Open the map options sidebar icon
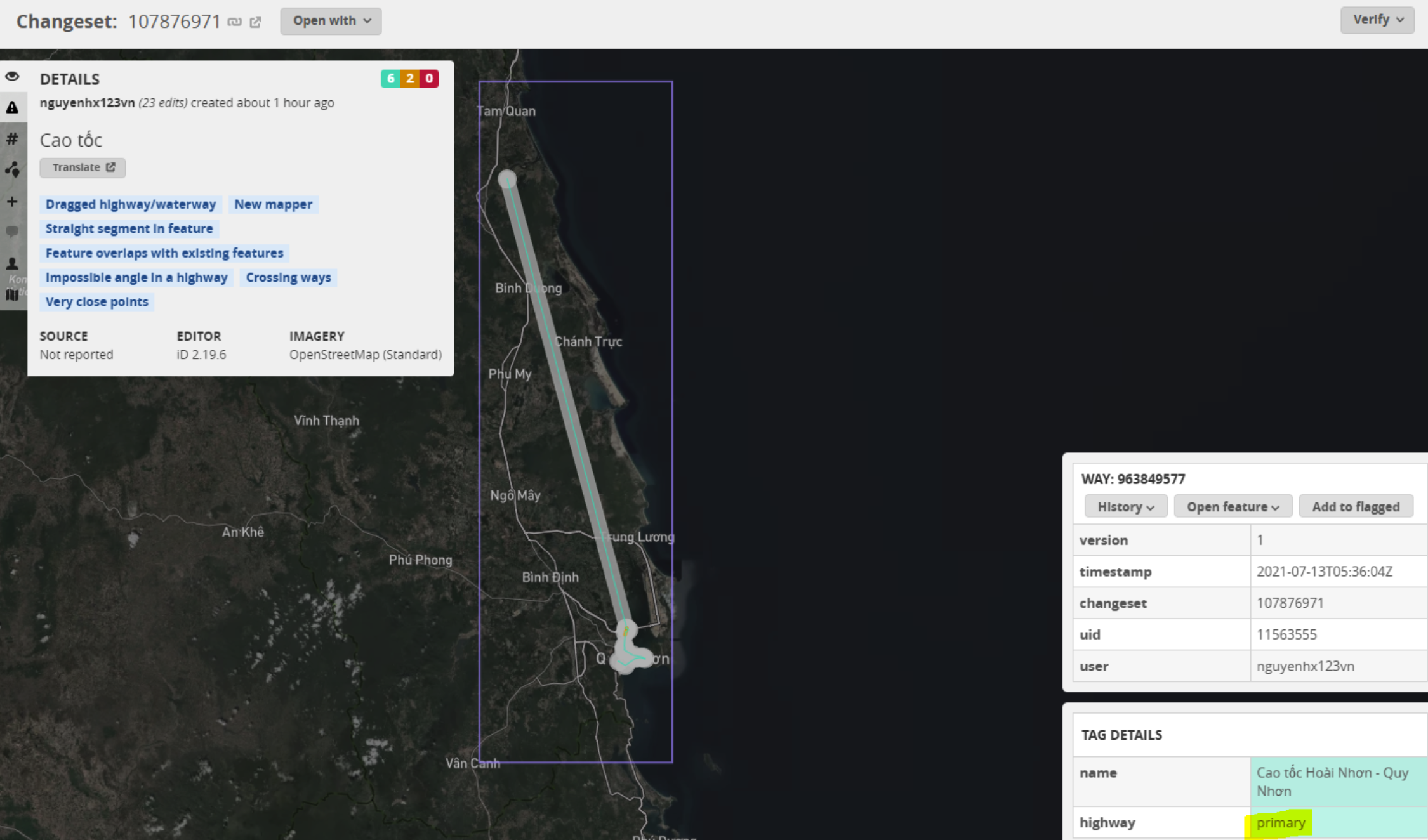Screen dimensions: 1428x840 pos(12,294)
